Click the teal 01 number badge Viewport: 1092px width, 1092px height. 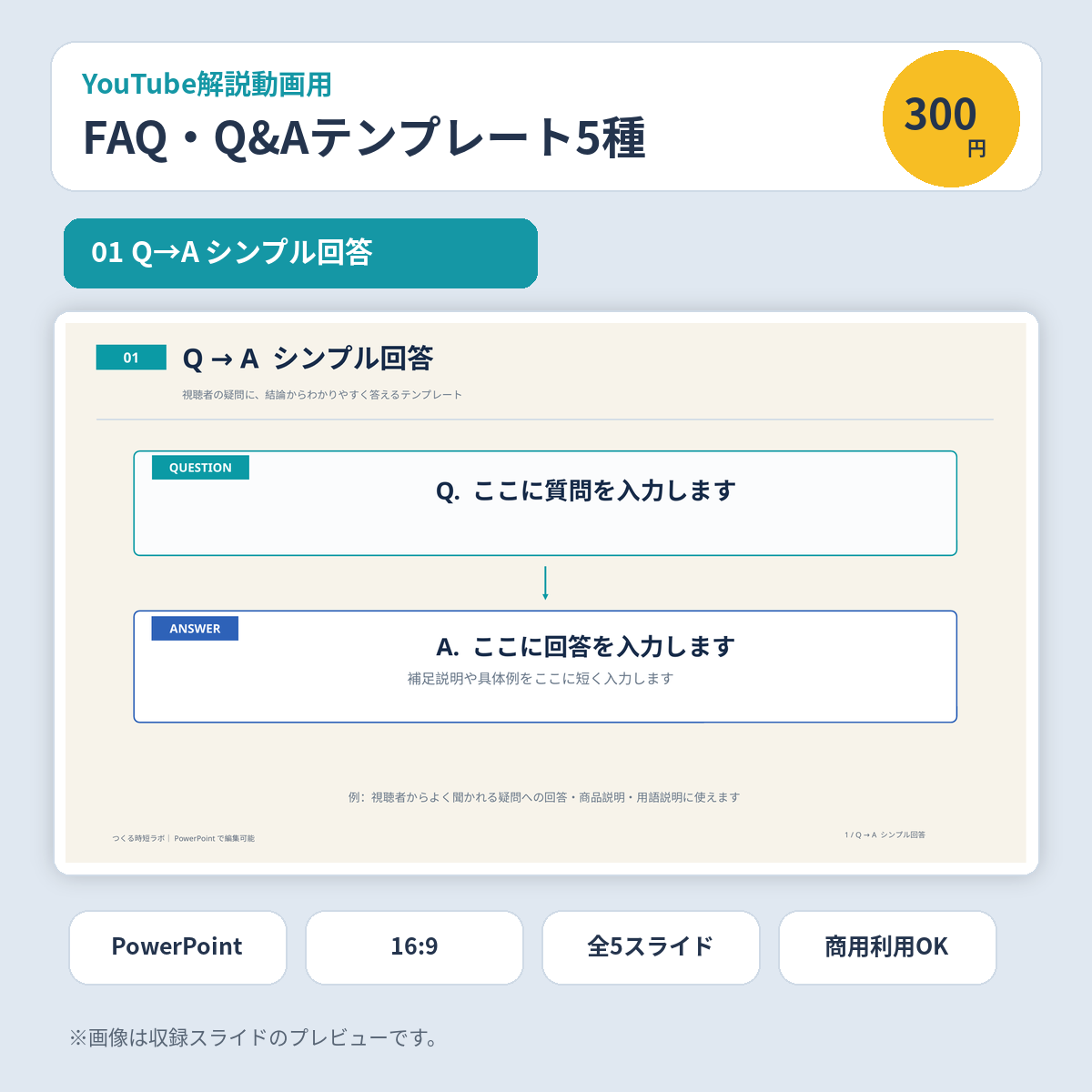click(x=131, y=358)
